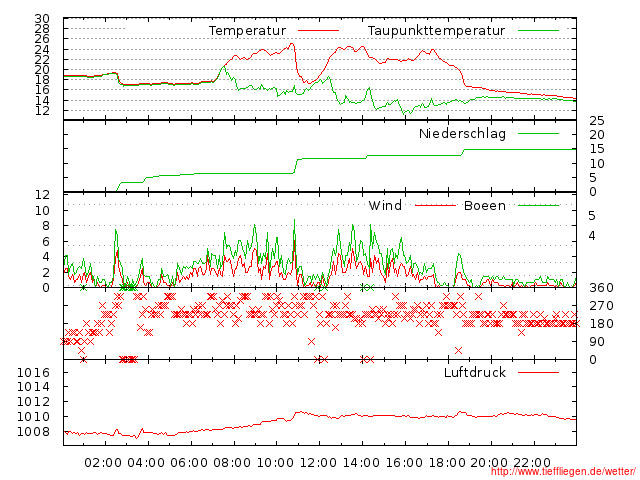
Task: Click the 1014 pressure axis value
Action: tap(33, 387)
